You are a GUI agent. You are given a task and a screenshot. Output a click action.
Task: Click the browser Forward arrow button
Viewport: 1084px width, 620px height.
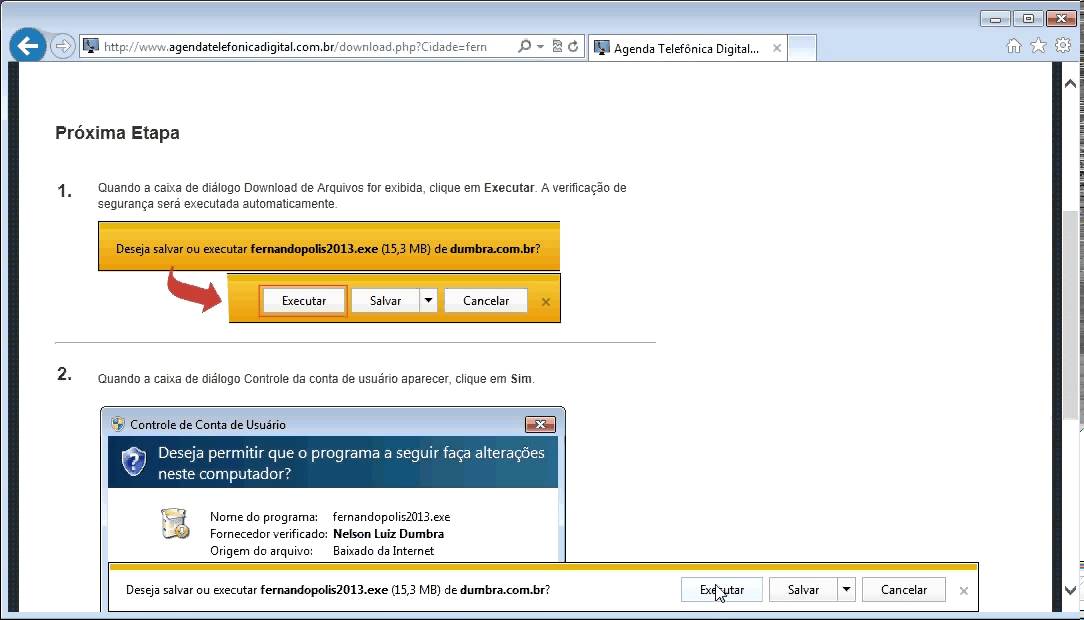[x=63, y=47]
